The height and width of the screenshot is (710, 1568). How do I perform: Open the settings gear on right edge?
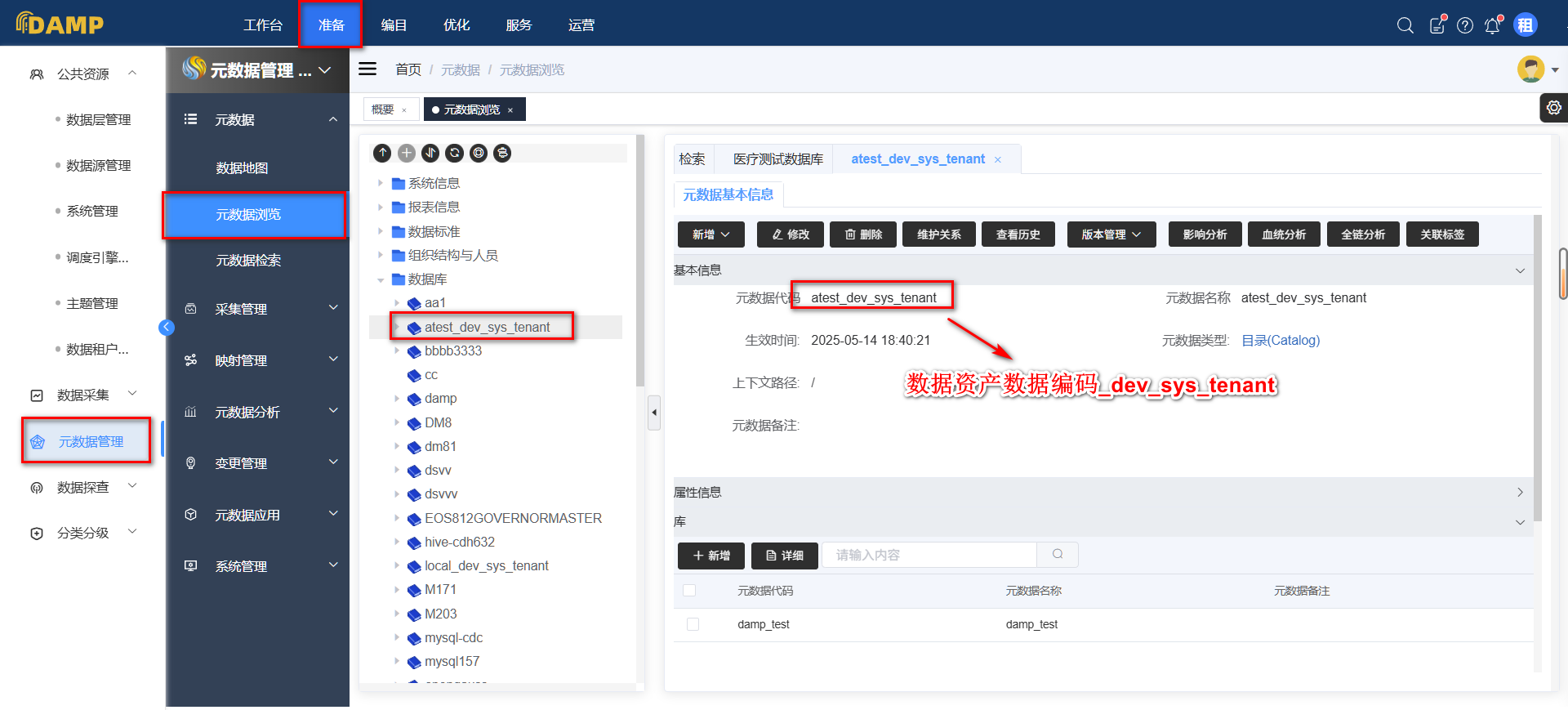tap(1554, 108)
